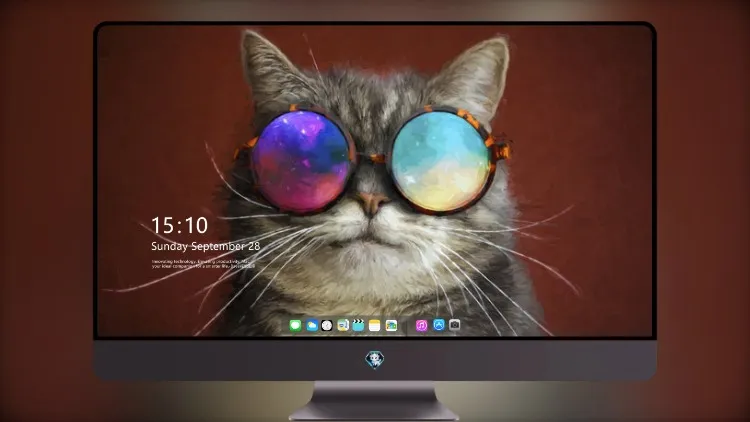Open the Weather app in the dock
Image resolution: width=750 pixels, height=422 pixels.
coord(311,325)
